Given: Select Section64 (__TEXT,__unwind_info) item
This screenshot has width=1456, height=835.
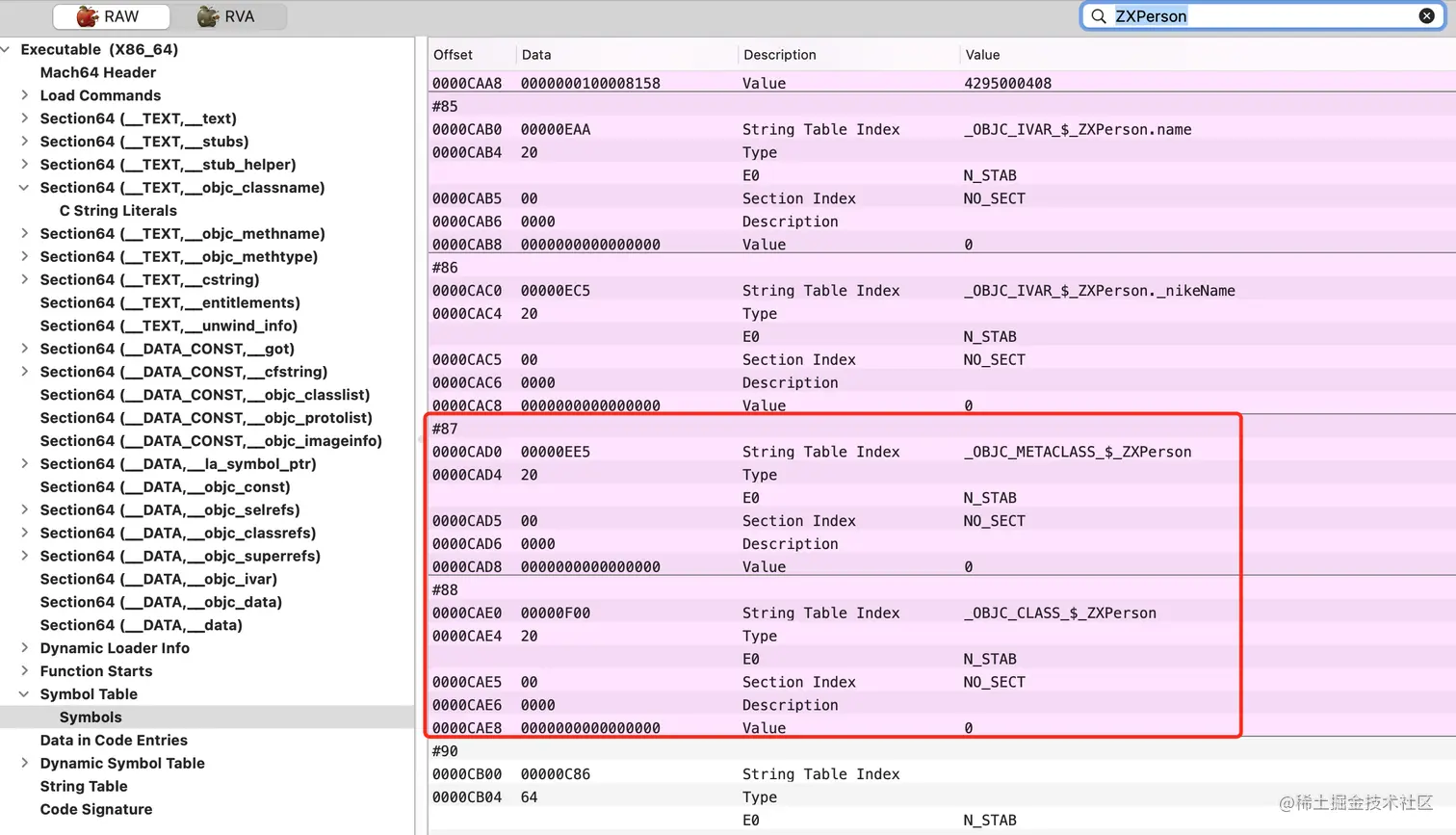Looking at the screenshot, I should (169, 326).
